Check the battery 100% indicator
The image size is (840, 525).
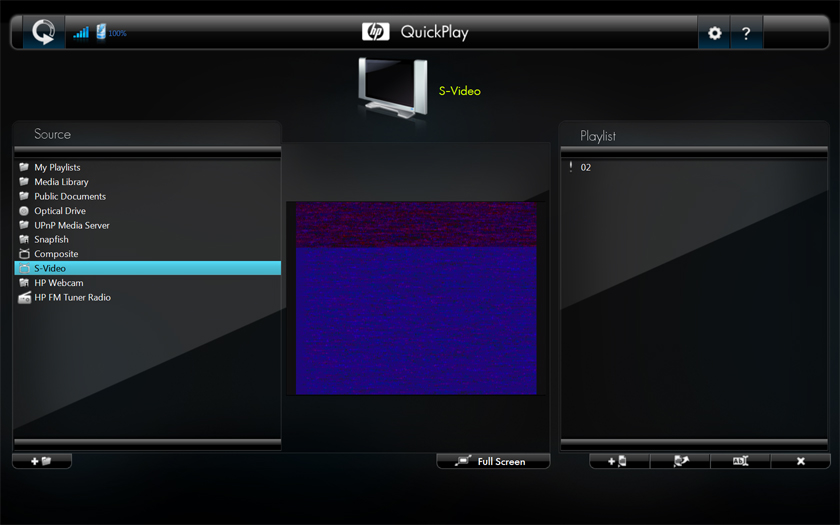(x=111, y=32)
